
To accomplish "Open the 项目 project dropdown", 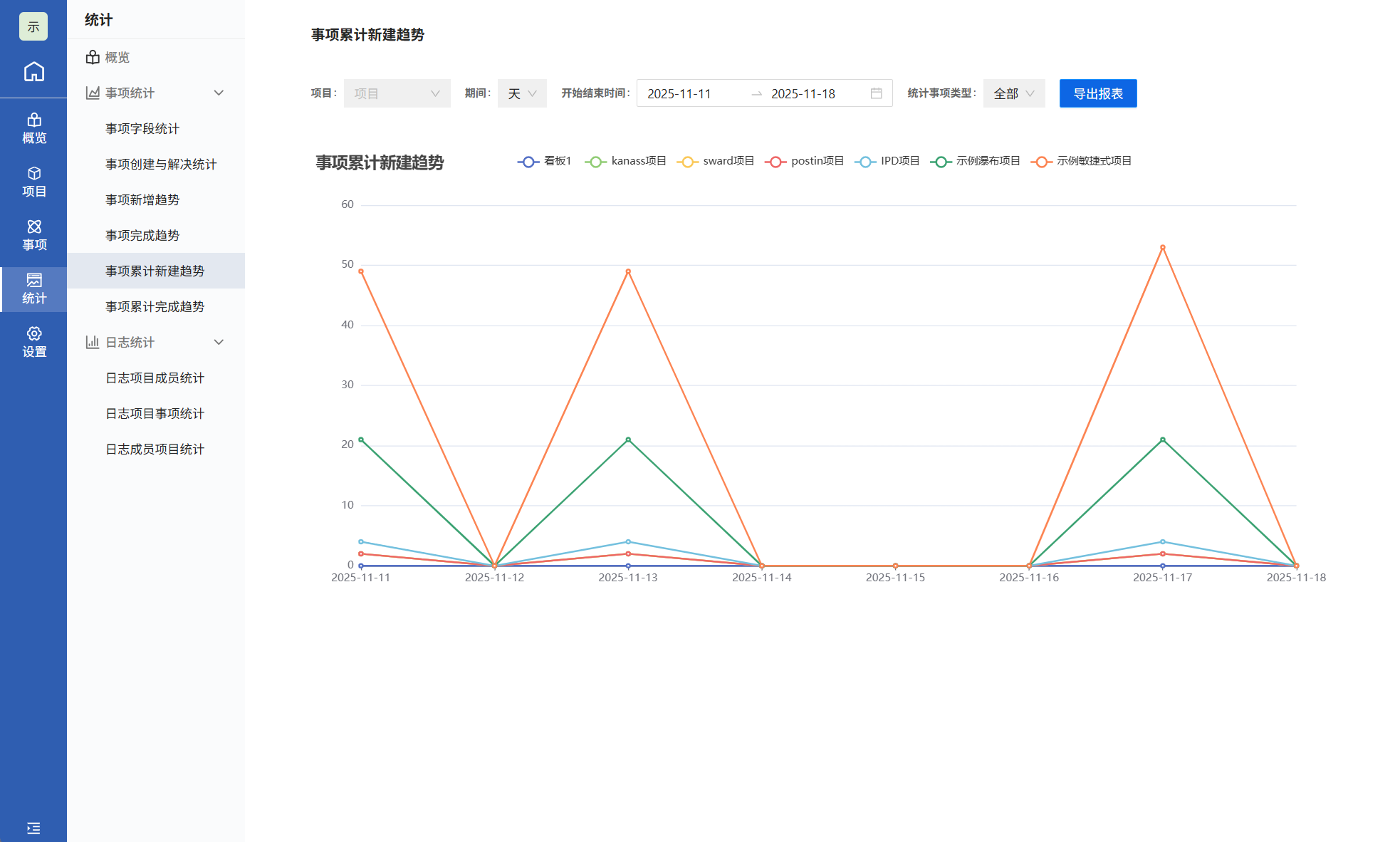I will point(397,93).
